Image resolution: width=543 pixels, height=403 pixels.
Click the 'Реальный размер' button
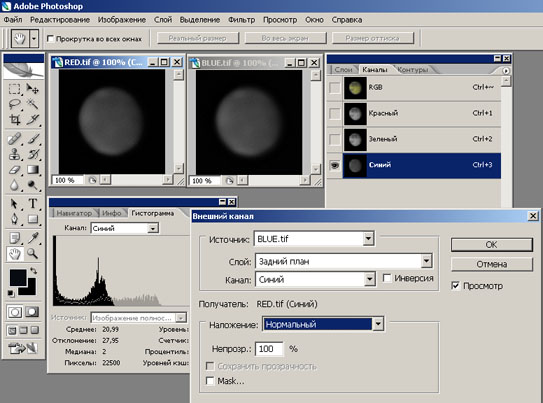pos(198,38)
